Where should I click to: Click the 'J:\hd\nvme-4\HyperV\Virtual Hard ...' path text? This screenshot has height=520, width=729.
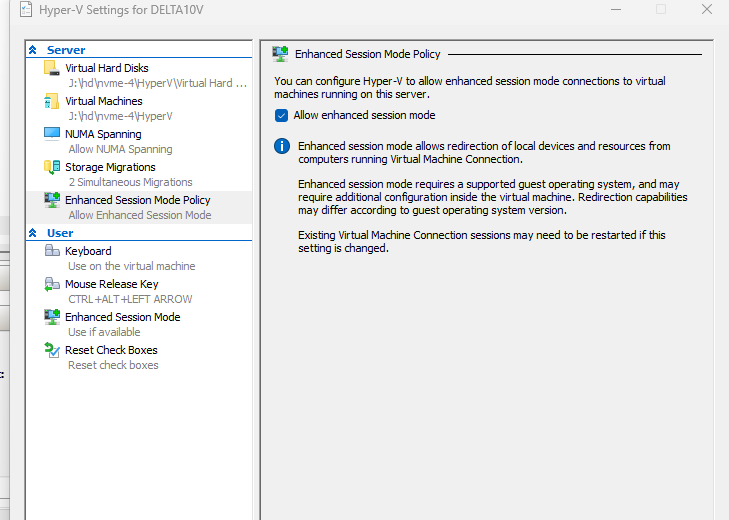pyautogui.click(x=158, y=83)
